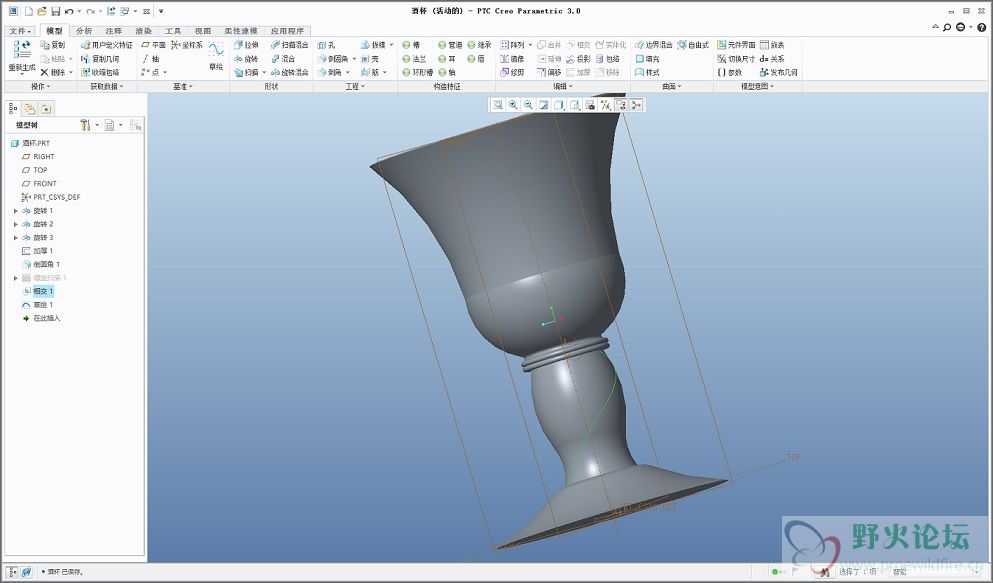
Task: Click the 轴 (Axis) datum tool
Action: coord(150,59)
